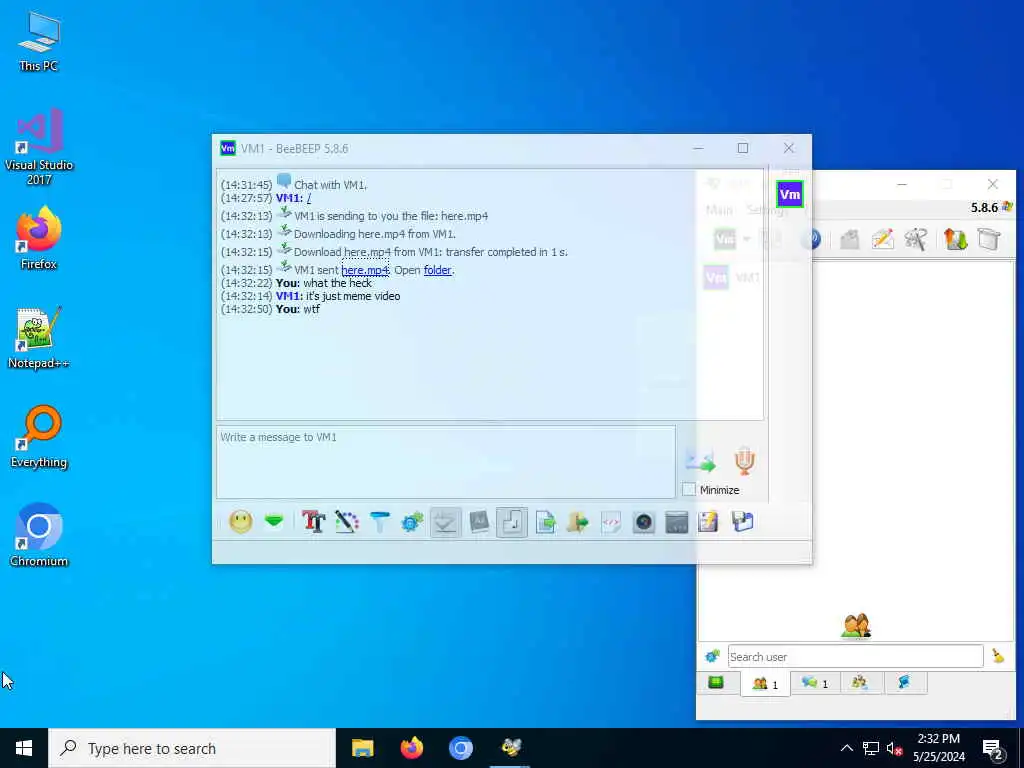Click the pencil edit note icon in BeeBEEP main window
The height and width of the screenshot is (768, 1024).
pyautogui.click(x=883, y=240)
